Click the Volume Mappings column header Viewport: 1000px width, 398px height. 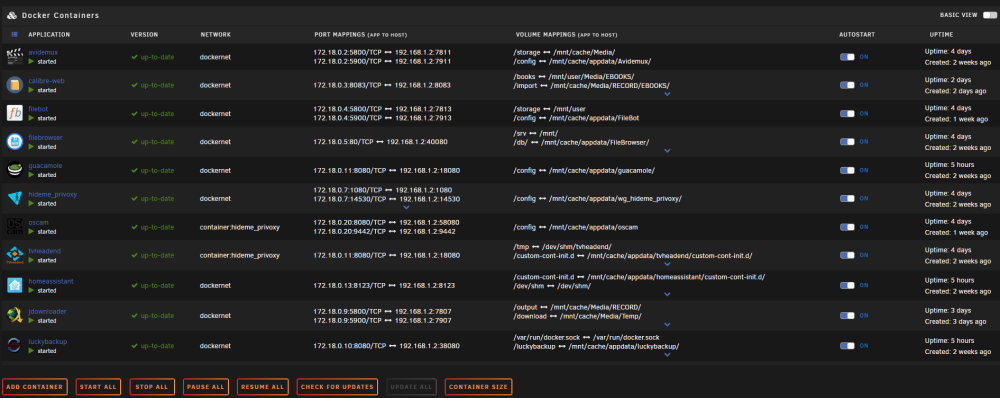coord(566,34)
